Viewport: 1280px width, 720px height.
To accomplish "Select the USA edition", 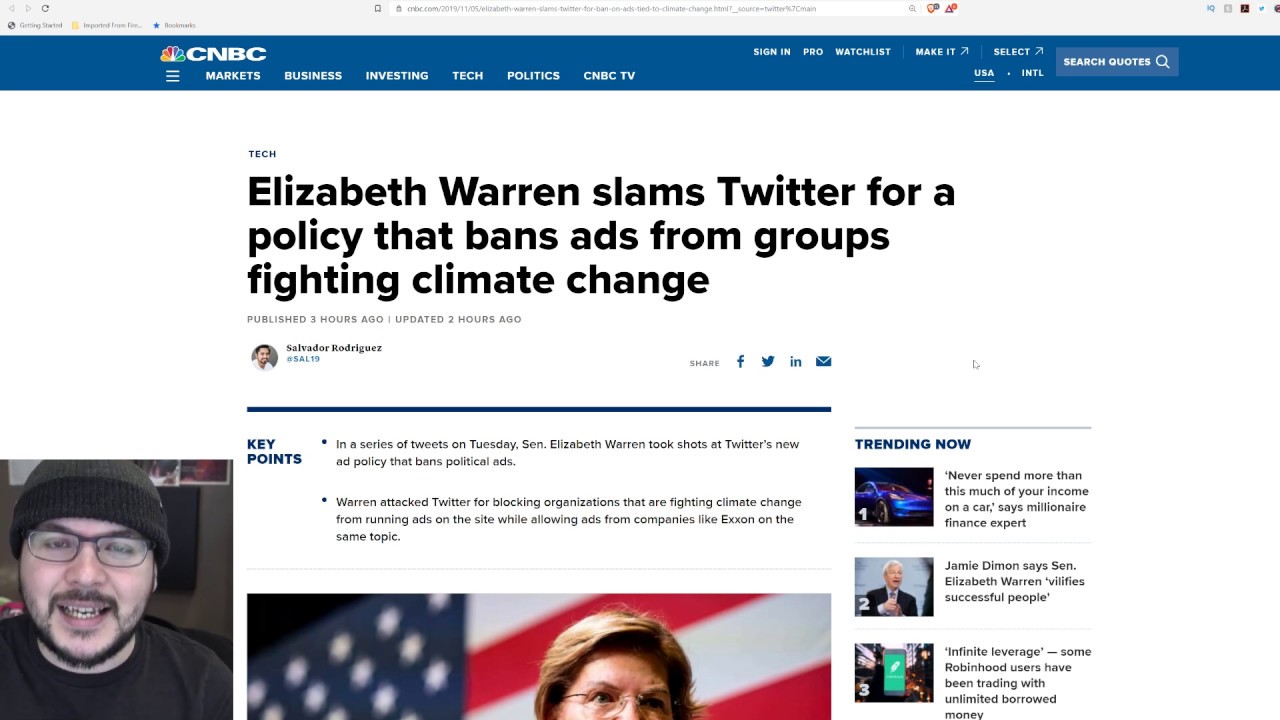I will 984,73.
